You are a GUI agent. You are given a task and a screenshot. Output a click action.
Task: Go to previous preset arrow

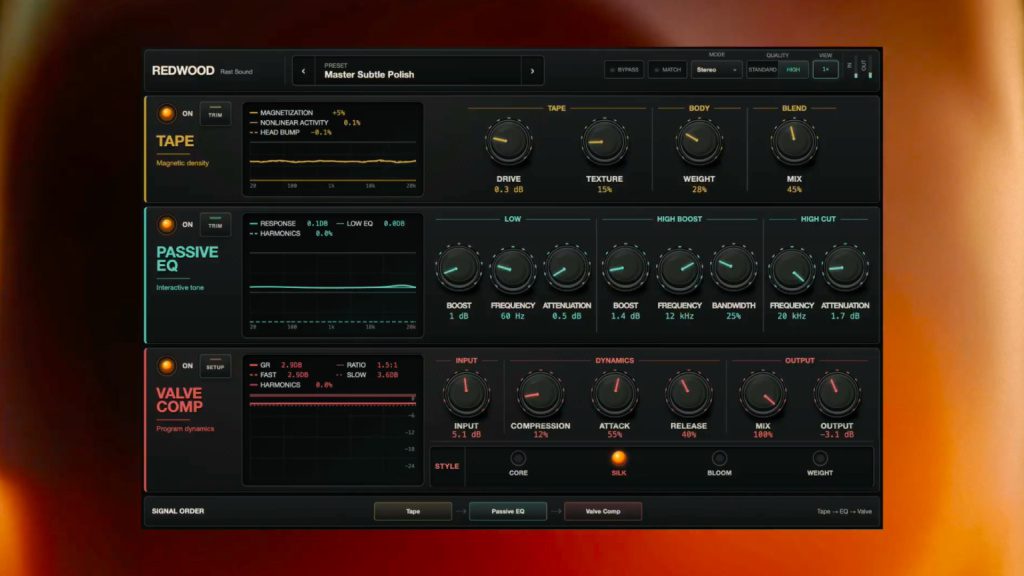(x=303, y=71)
